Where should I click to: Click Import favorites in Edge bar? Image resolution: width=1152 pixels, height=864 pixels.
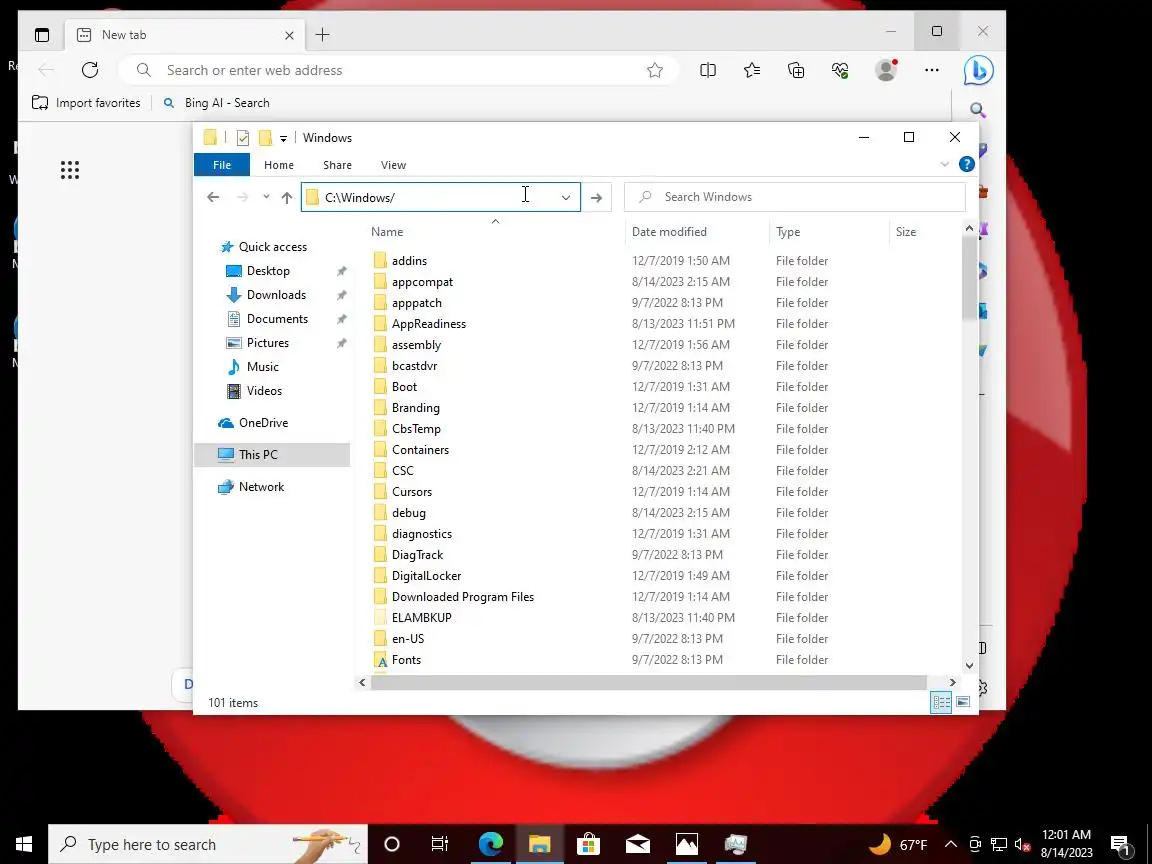(86, 103)
